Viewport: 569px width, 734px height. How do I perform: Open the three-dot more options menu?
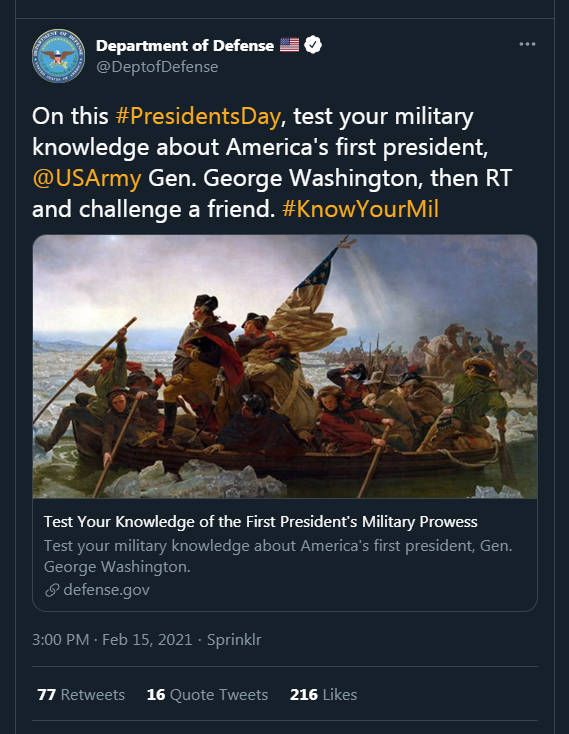(527, 44)
